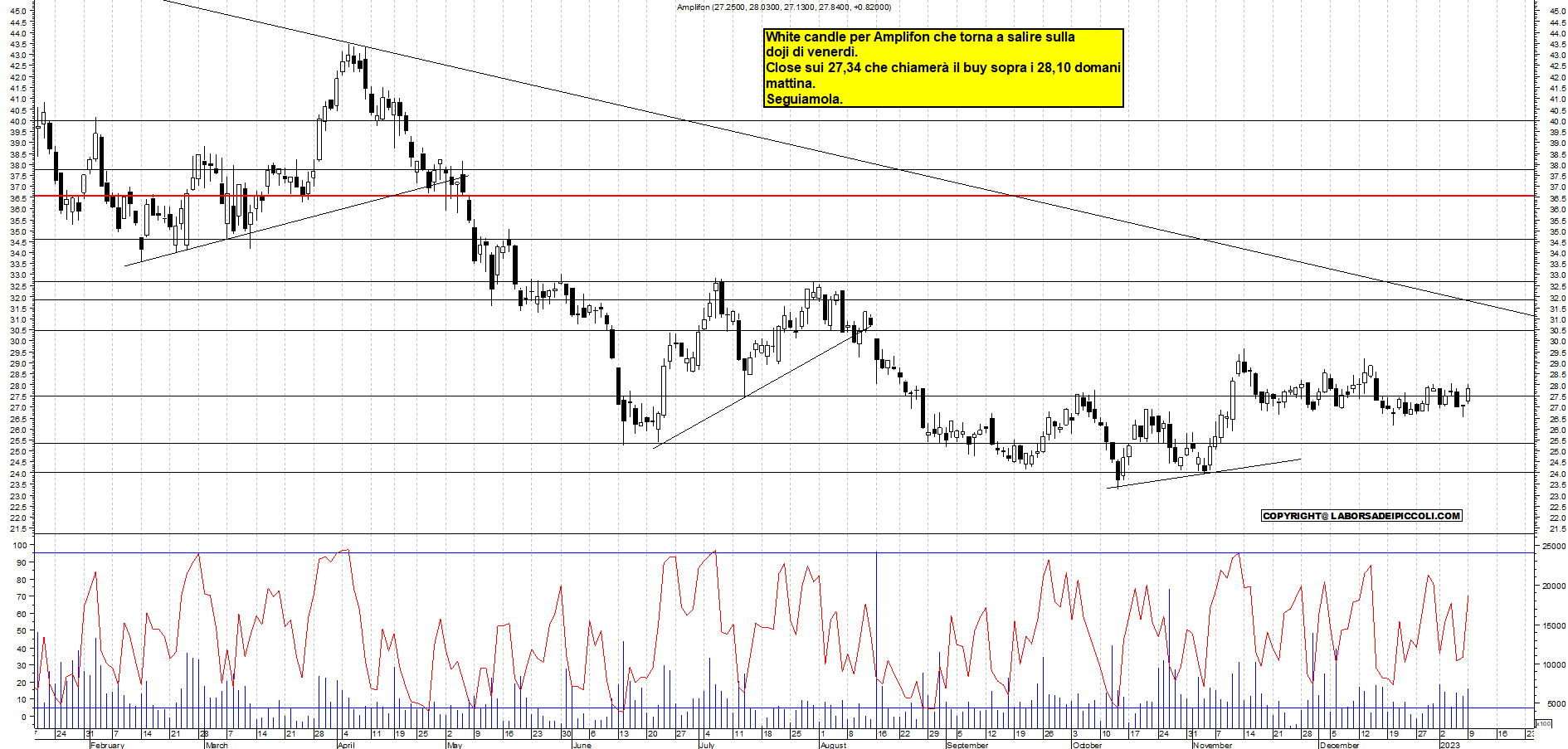Viewport: 1568px width, 749px height.
Task: Click the April label on the time axis
Action: [x=346, y=745]
